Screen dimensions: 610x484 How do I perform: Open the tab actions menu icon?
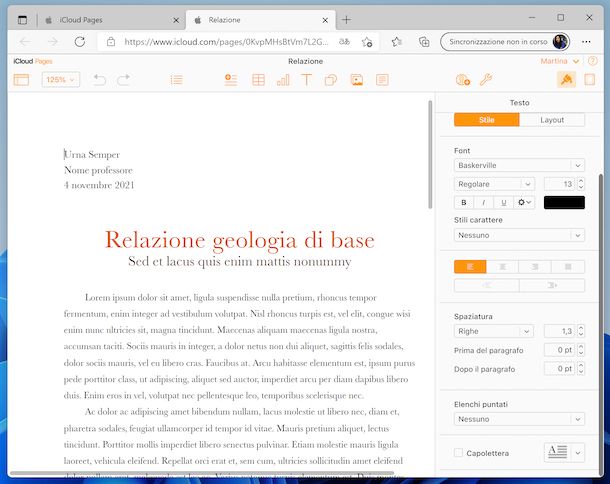tap(23, 20)
